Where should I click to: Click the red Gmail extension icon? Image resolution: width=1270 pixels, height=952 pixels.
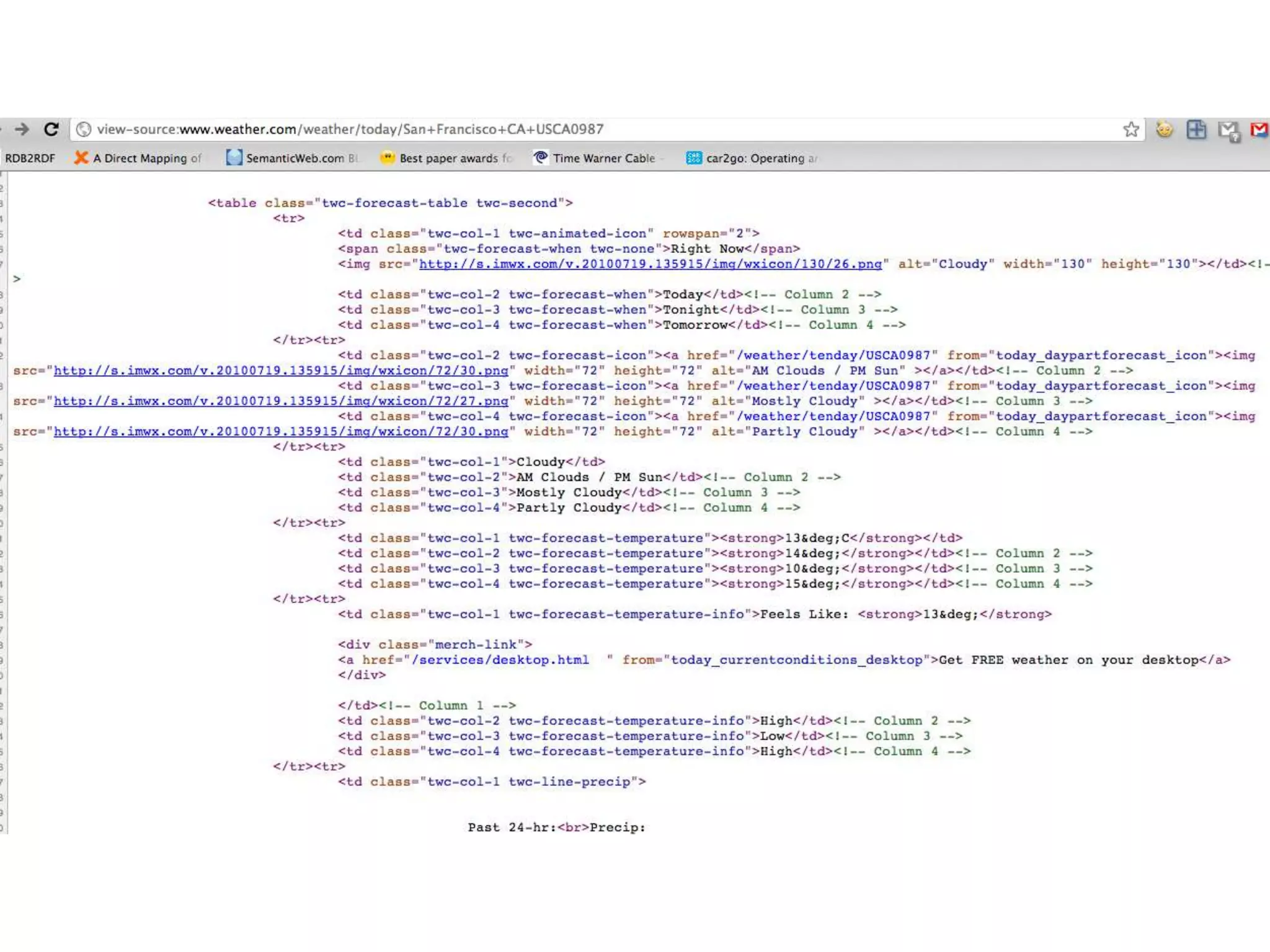pos(1259,129)
